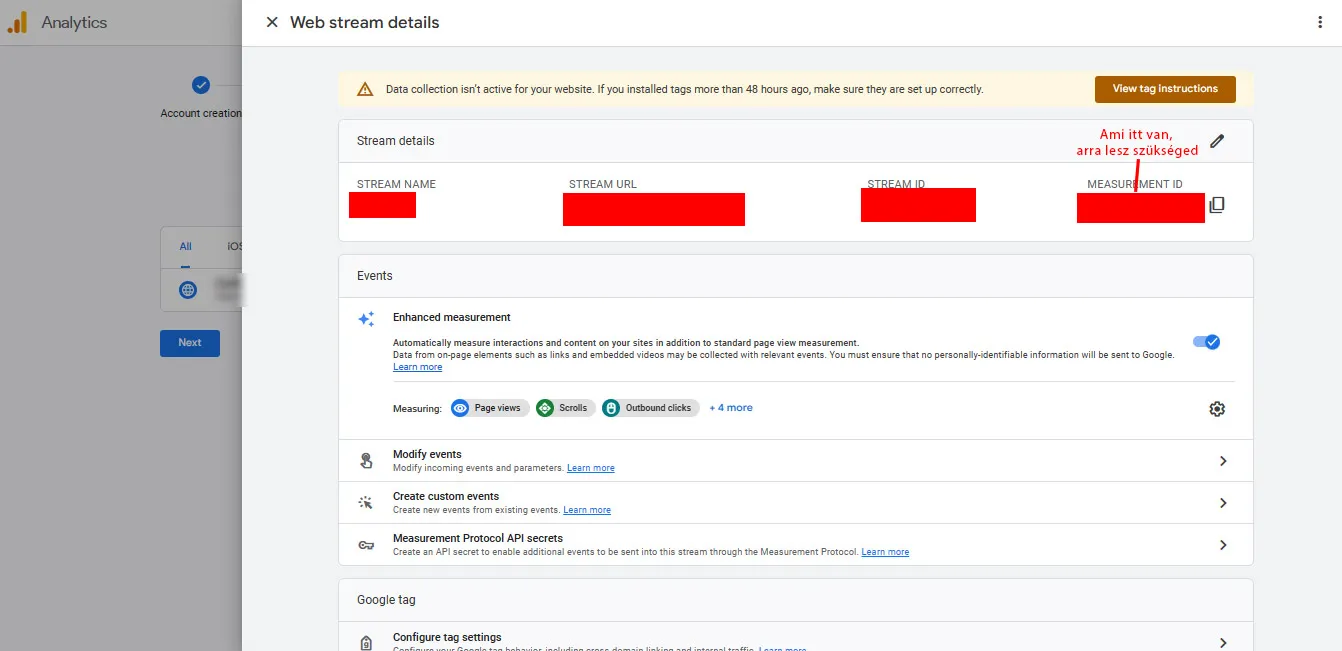The image size is (1342, 651).
Task: Open Learn more link under Enhanced measurement
Action: click(417, 367)
